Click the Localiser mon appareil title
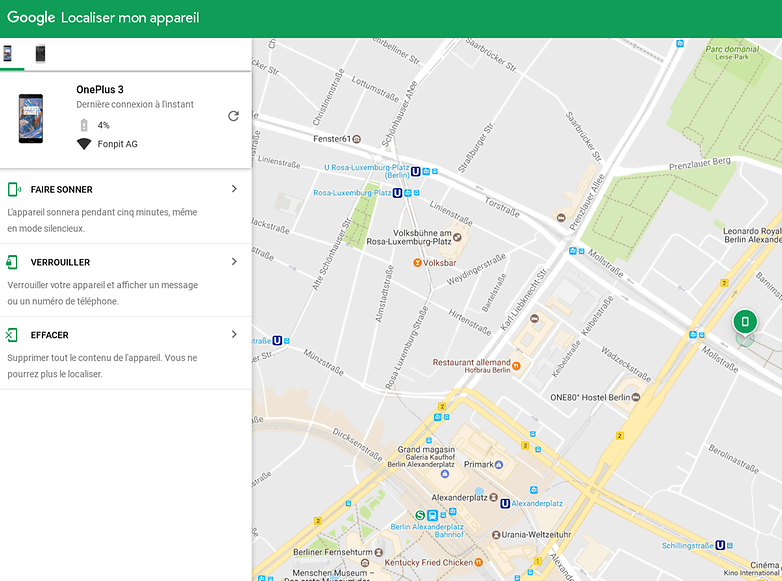 [130, 18]
